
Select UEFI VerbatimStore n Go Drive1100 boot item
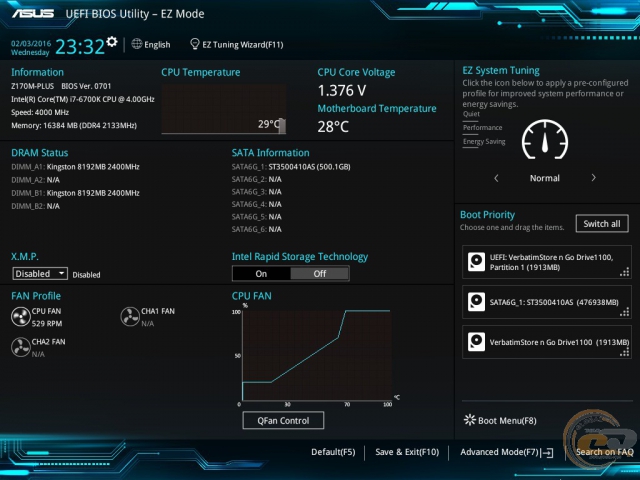(x=547, y=262)
